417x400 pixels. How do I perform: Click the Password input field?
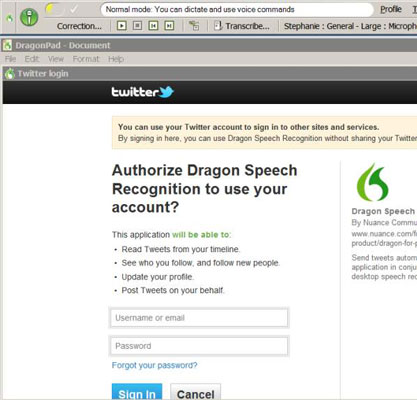point(199,346)
